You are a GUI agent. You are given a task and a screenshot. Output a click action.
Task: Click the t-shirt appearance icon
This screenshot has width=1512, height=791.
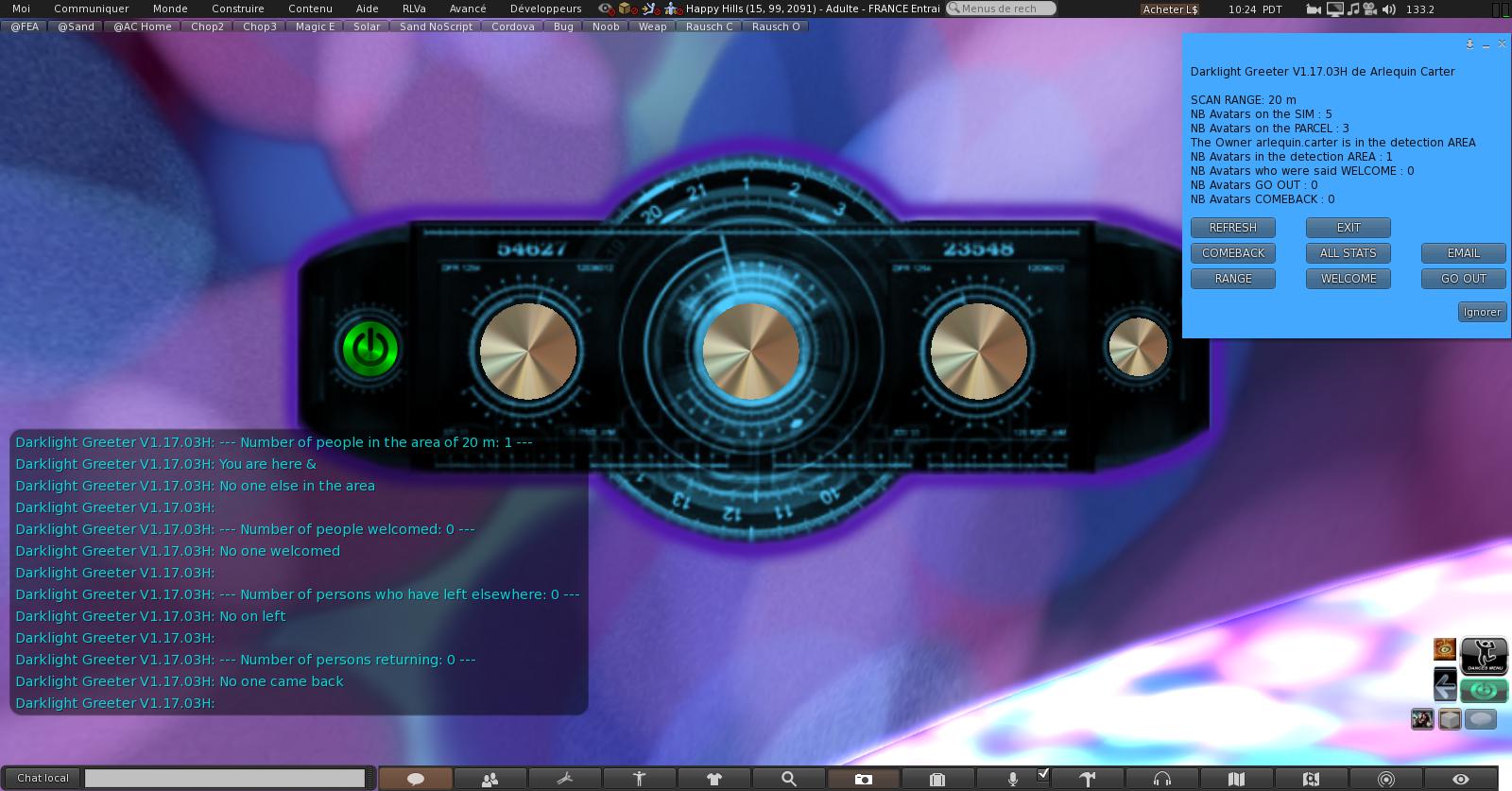[x=713, y=779]
